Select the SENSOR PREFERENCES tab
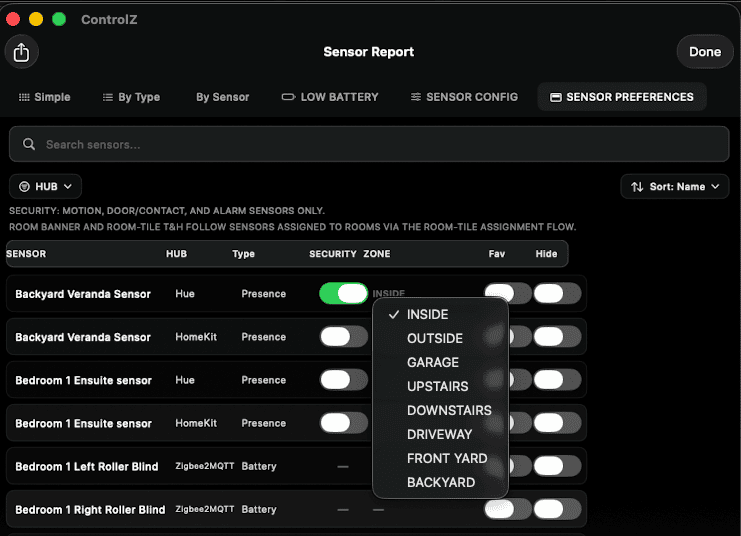This screenshot has height=536, width=741. (x=622, y=97)
